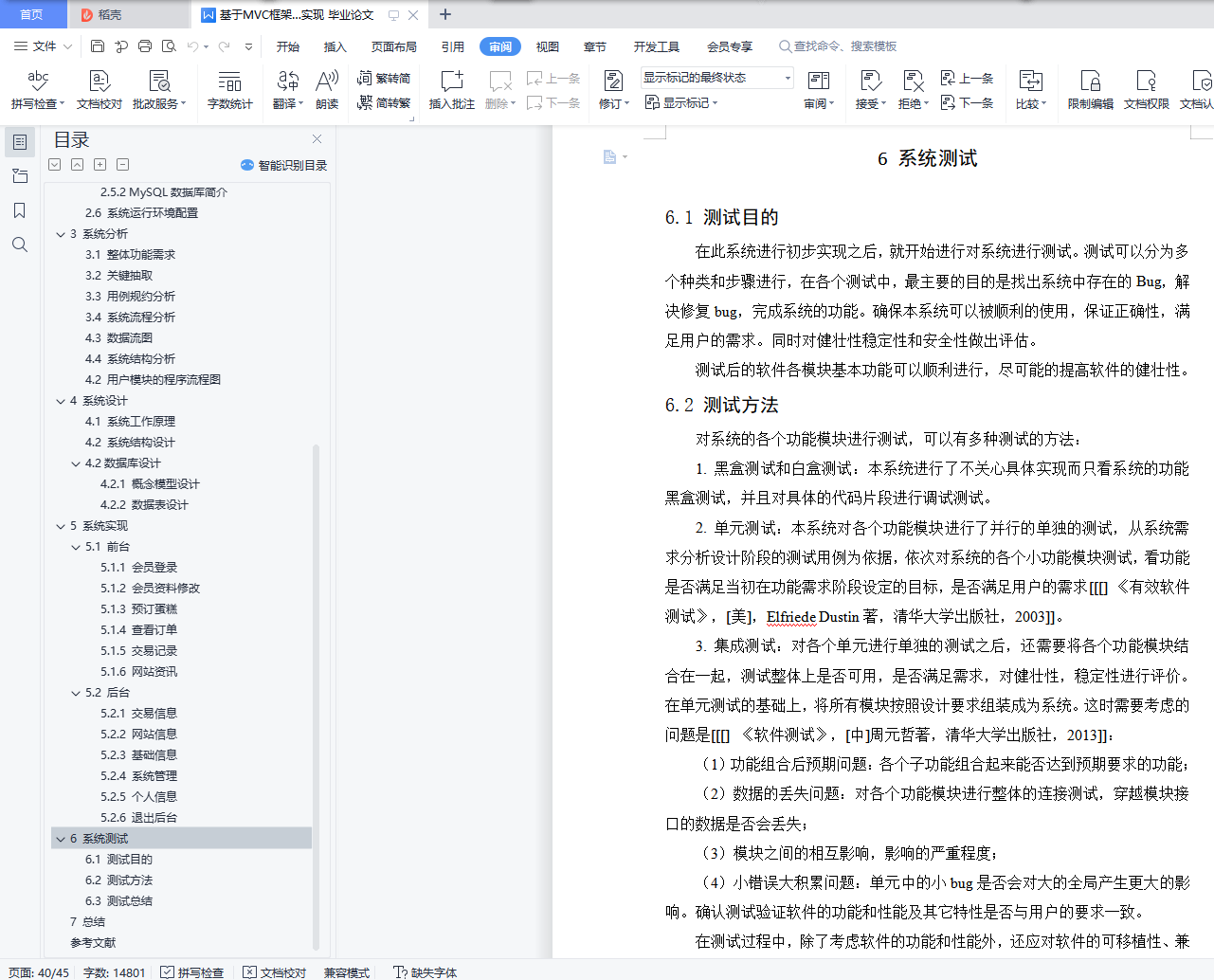Open the outline panel icon in sidebar
Image resolution: width=1214 pixels, height=980 pixels.
tap(20, 142)
